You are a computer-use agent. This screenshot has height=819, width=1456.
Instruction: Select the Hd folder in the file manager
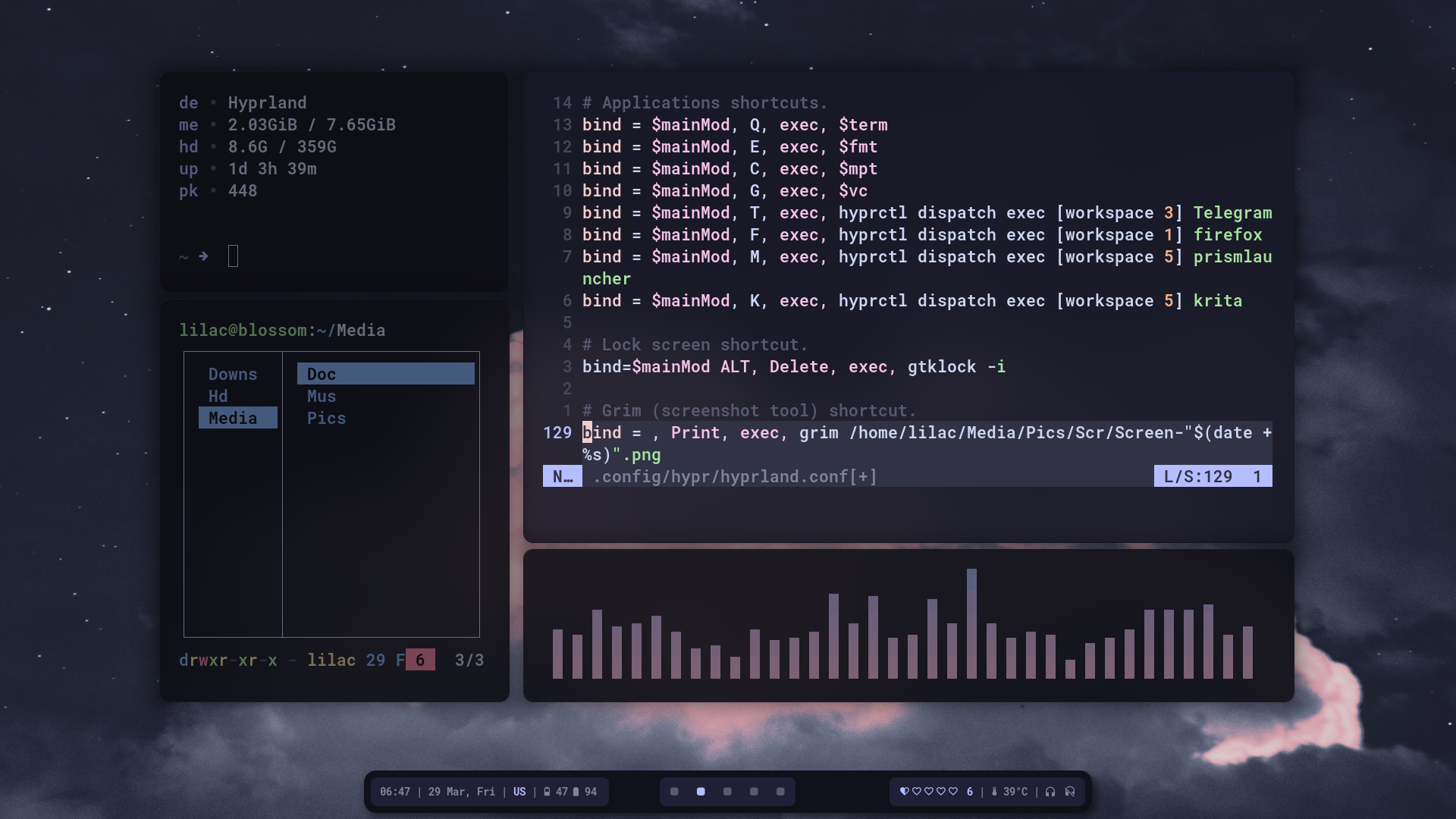tap(218, 396)
